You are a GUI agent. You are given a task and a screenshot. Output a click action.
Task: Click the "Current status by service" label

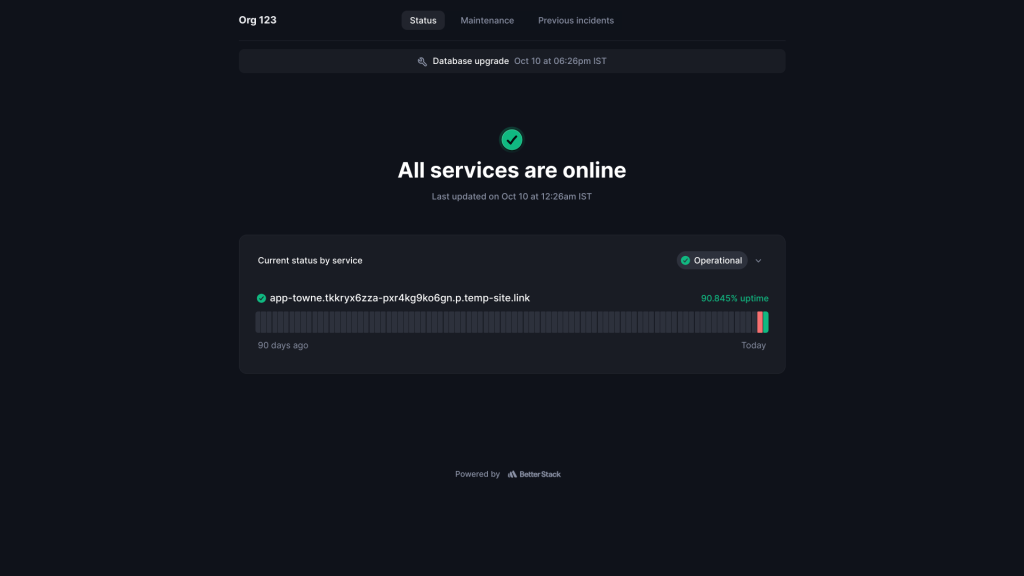pyautogui.click(x=310, y=261)
